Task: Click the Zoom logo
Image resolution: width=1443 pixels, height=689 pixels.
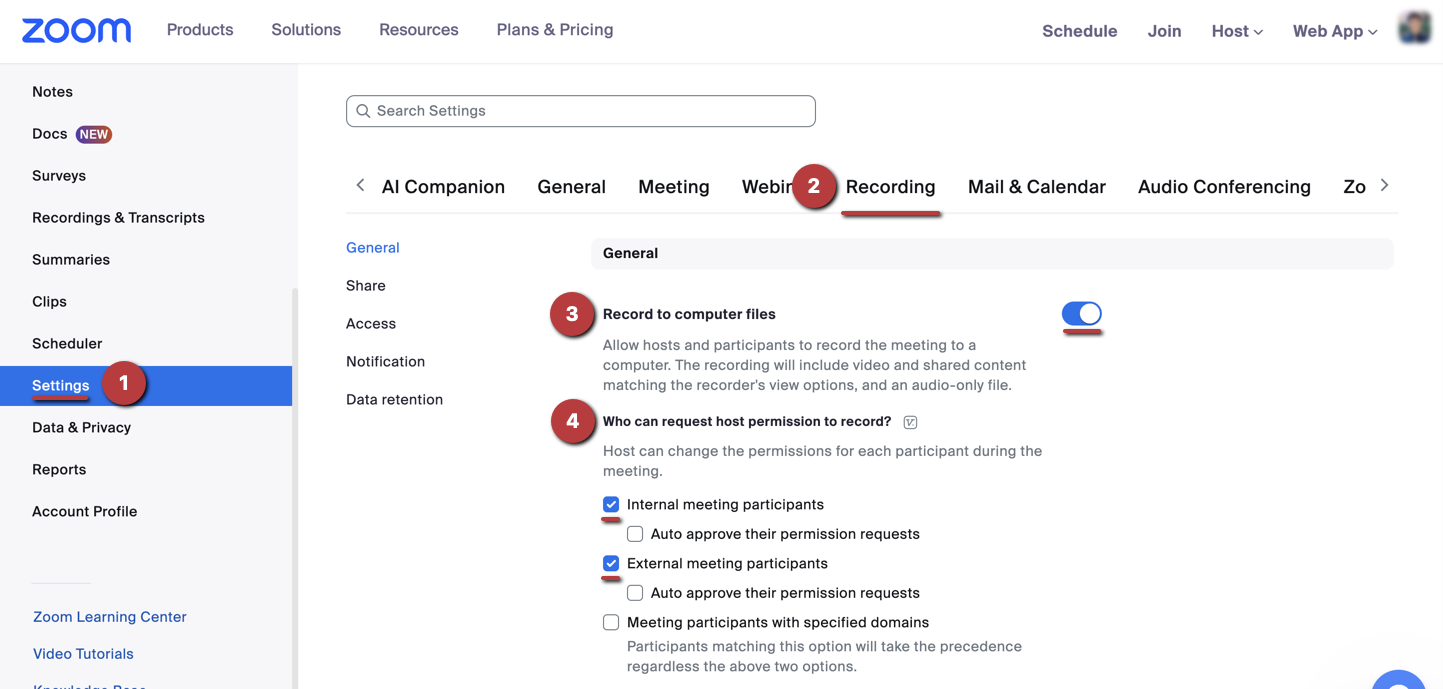Action: pyautogui.click(x=75, y=29)
